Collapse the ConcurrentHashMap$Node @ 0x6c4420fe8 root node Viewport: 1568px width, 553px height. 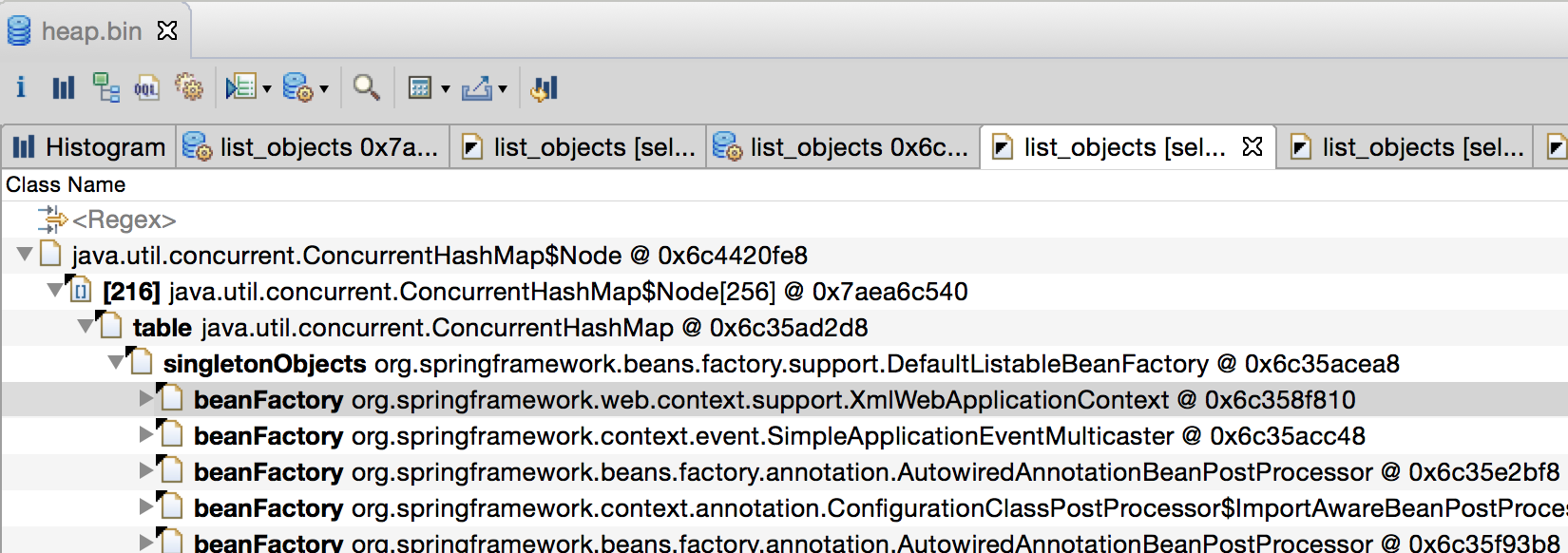[26, 255]
